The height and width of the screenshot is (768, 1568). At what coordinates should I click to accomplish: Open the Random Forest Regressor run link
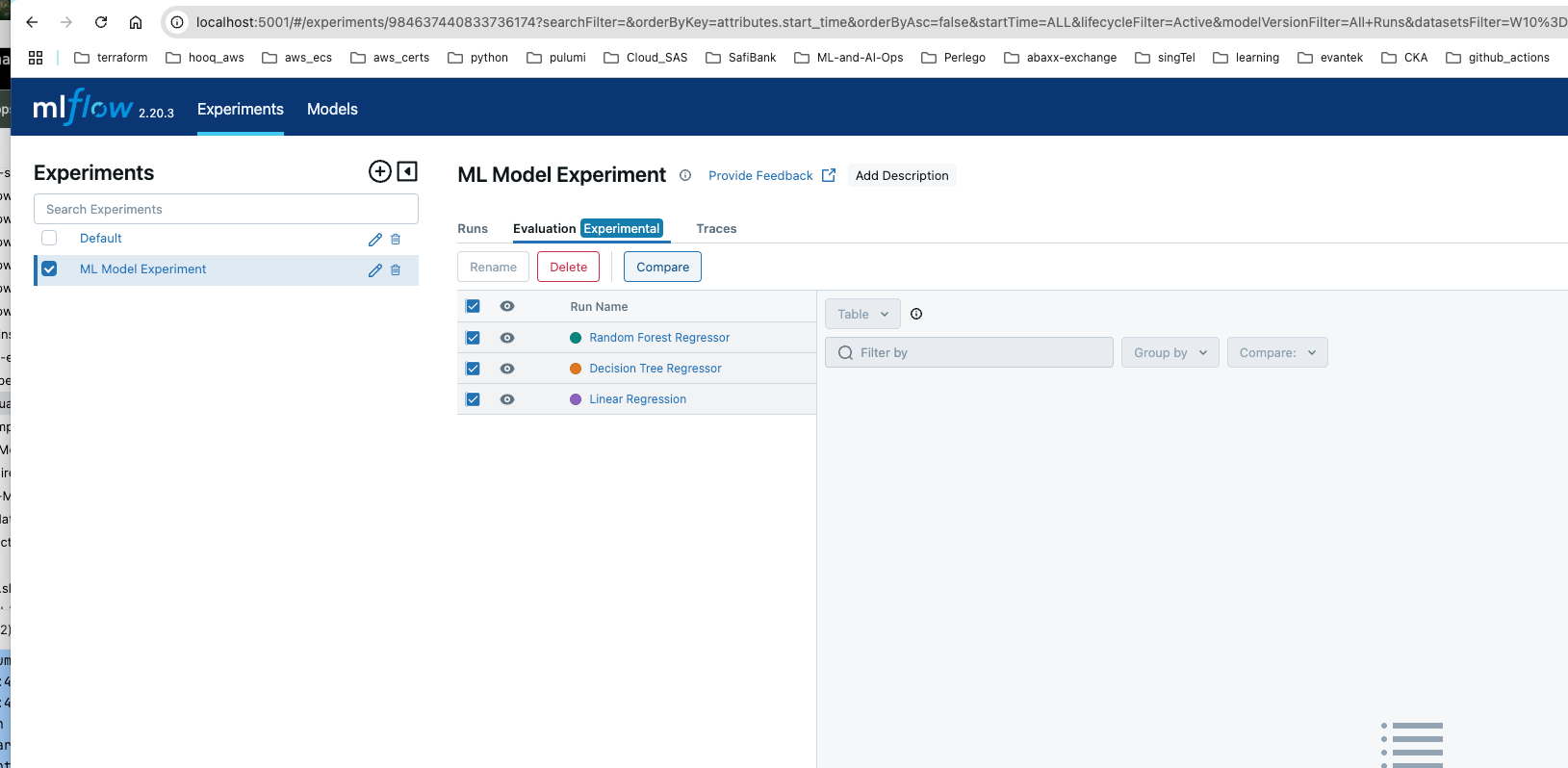coord(659,338)
